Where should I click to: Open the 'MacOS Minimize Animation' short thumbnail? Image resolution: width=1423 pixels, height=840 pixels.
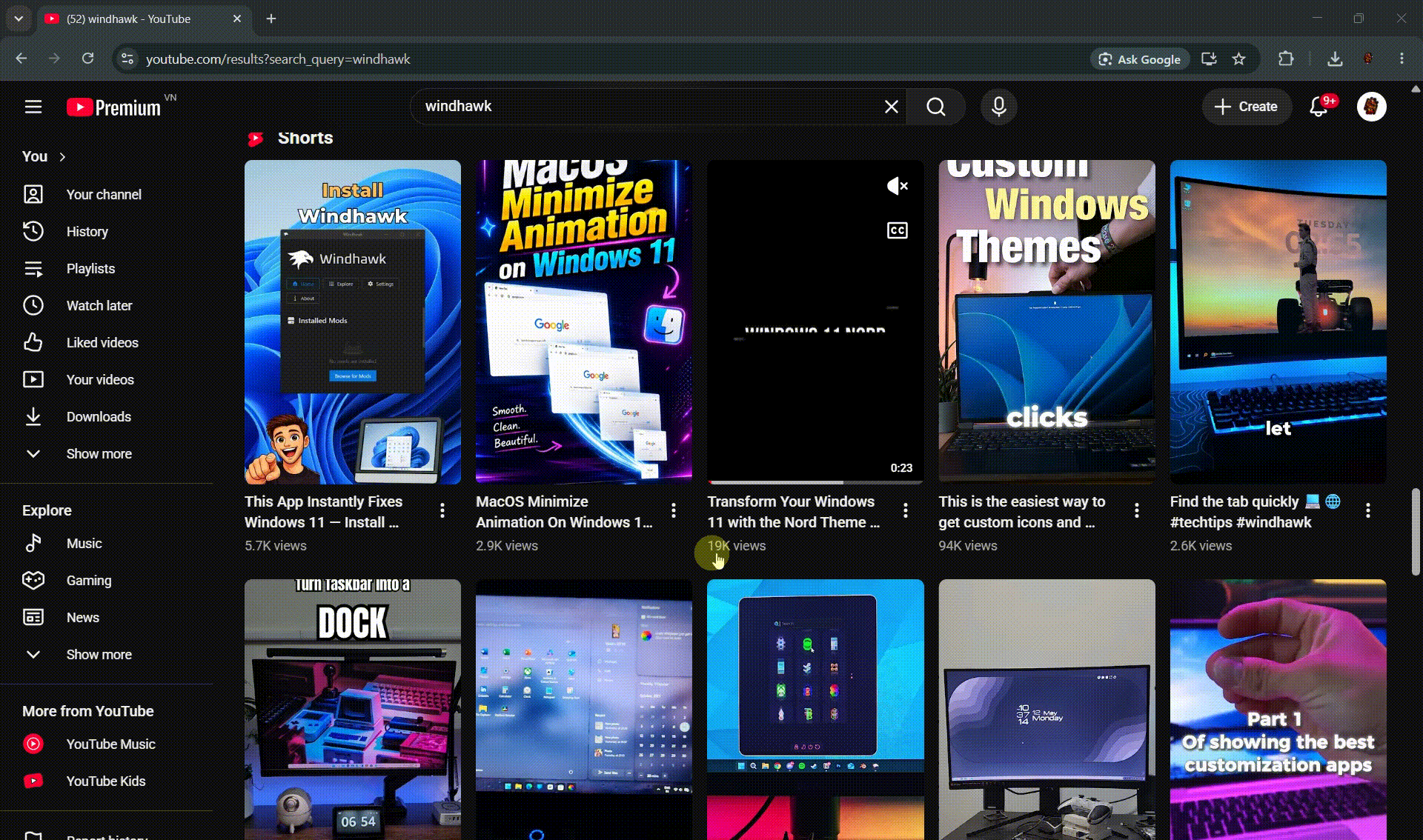click(x=584, y=322)
